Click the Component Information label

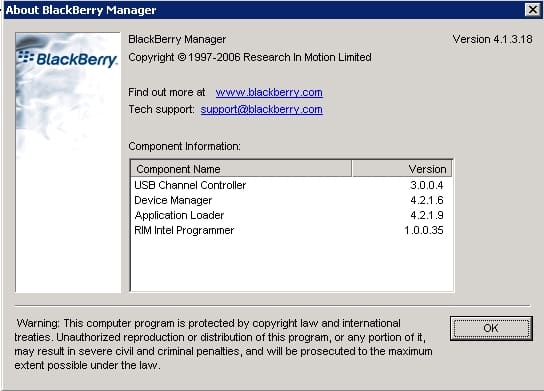pos(184,146)
